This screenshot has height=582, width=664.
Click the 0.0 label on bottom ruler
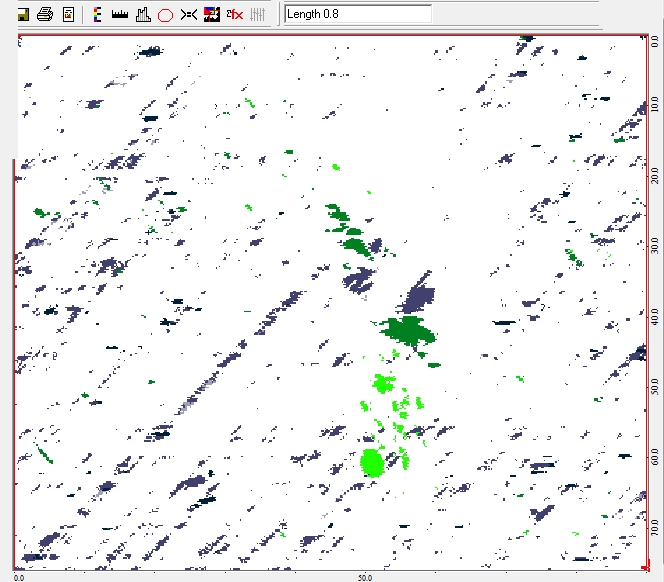coord(22,577)
